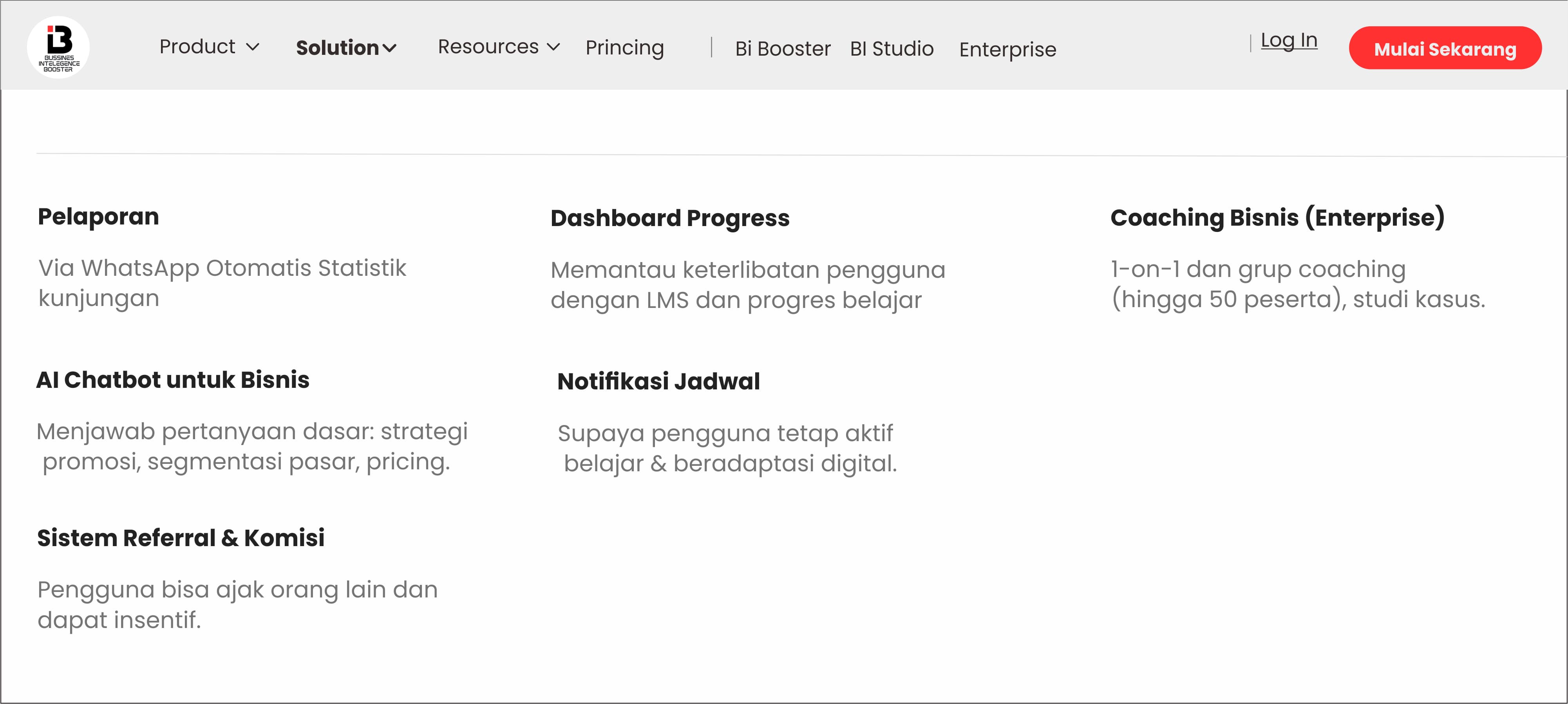Expand the Resources dropdown chevron

(553, 47)
